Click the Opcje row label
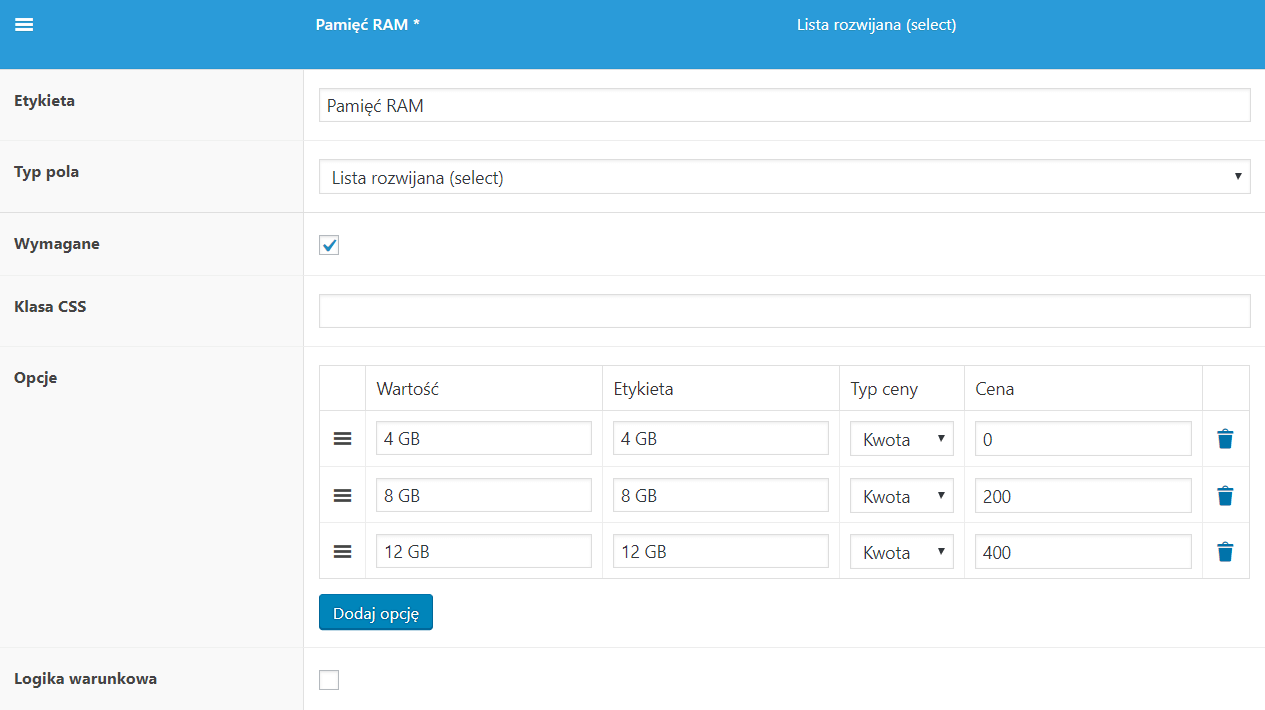 coord(36,378)
